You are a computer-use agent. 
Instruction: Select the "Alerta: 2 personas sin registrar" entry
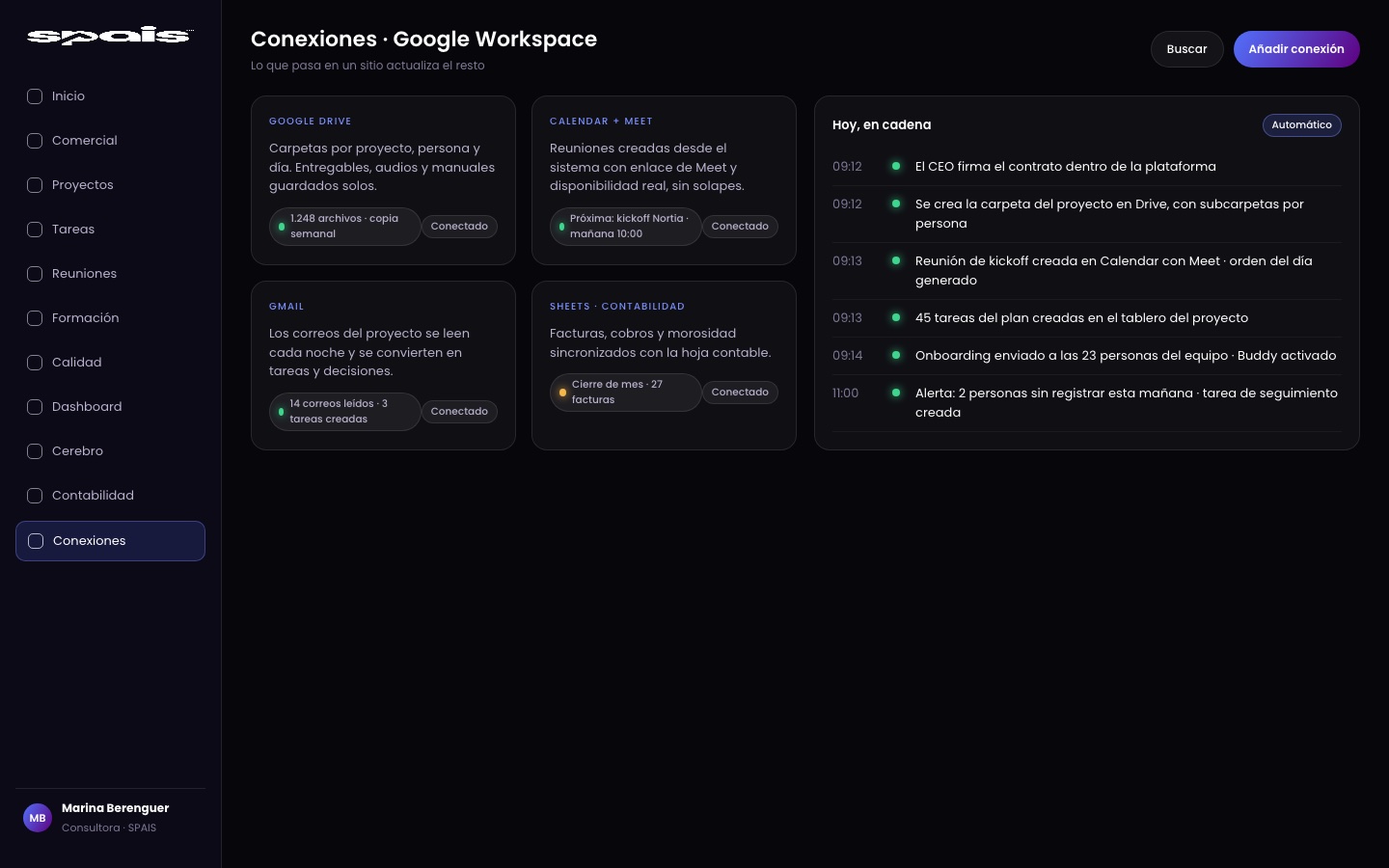[1087, 403]
